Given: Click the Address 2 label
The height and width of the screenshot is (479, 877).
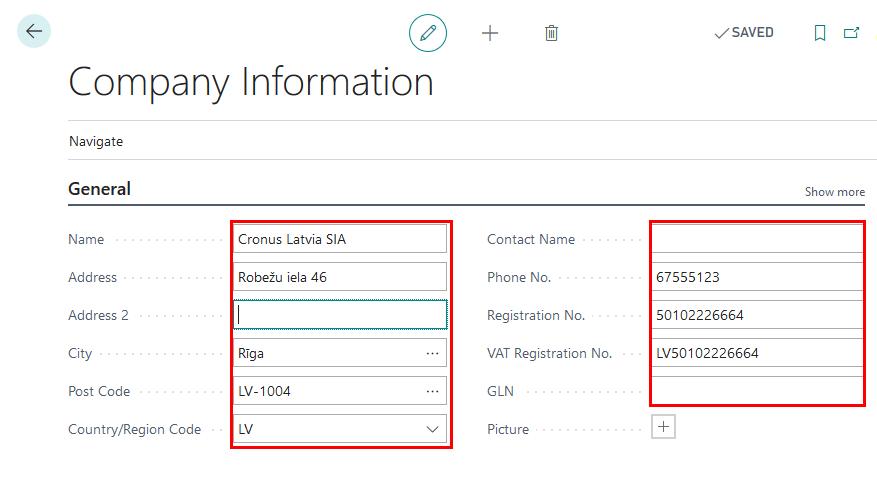Looking at the screenshot, I should pos(98,315).
